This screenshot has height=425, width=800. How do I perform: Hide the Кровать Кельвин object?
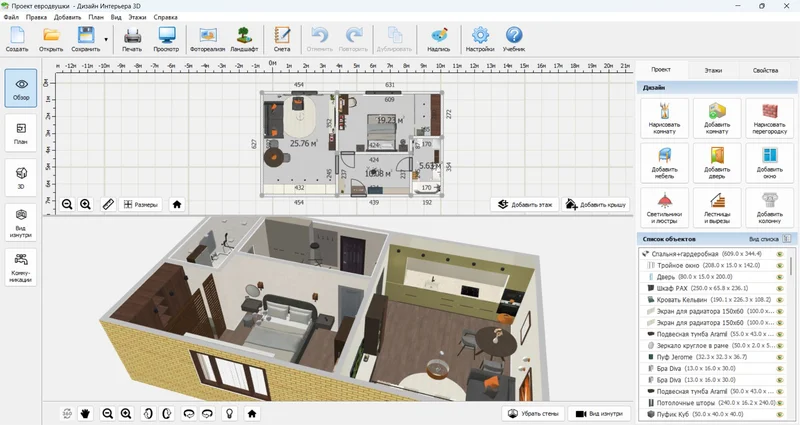pyautogui.click(x=780, y=299)
